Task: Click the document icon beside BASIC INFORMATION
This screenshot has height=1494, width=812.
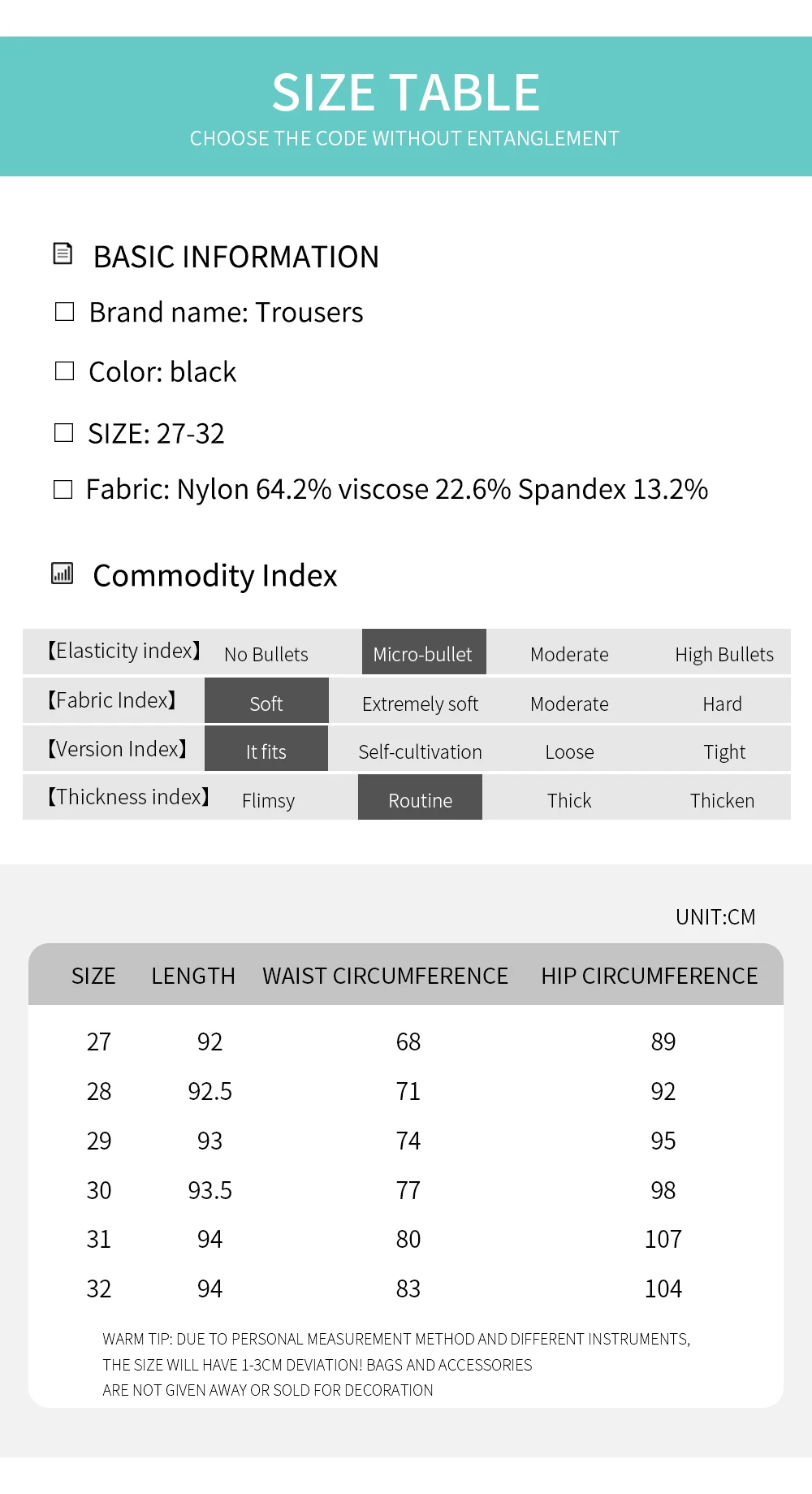Action: 63,254
